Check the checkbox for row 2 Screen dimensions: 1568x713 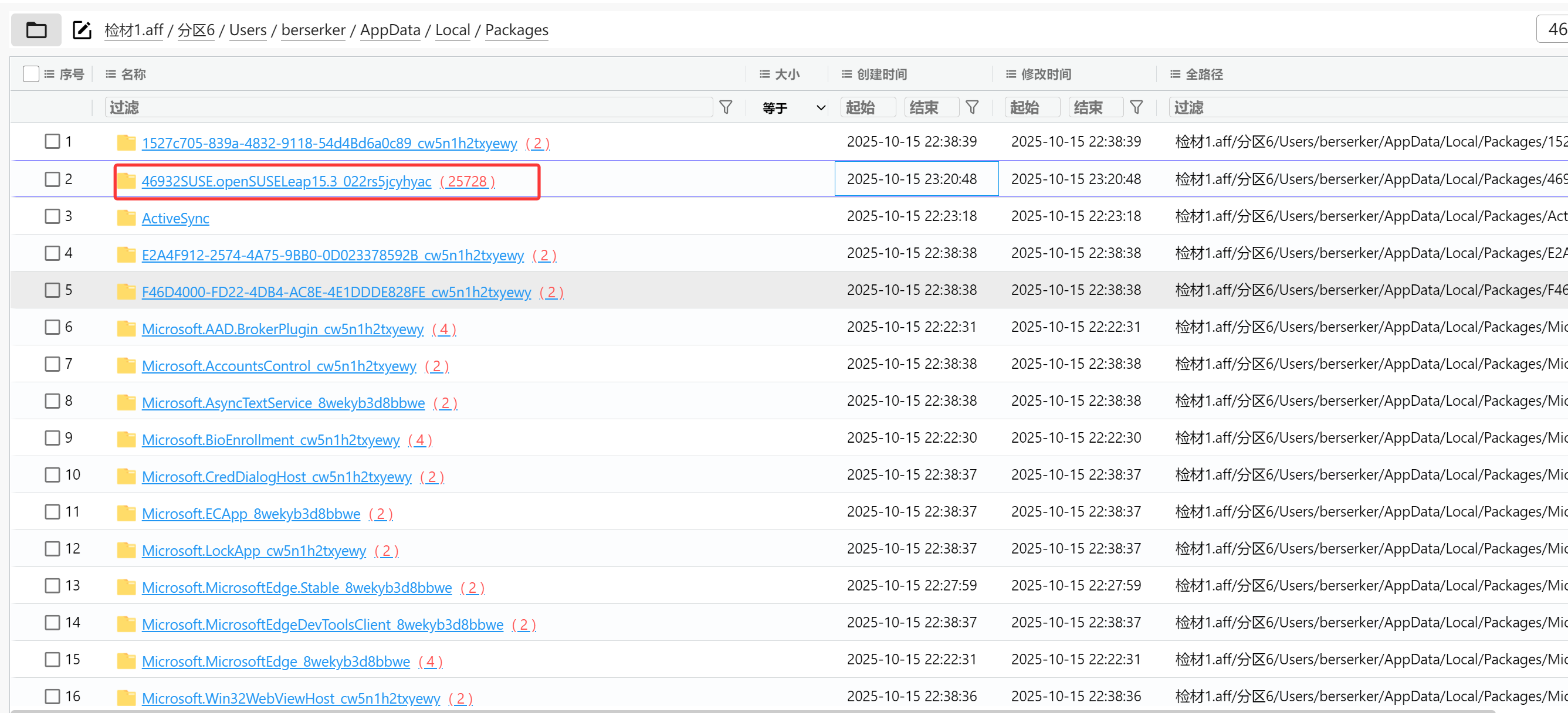tap(52, 179)
